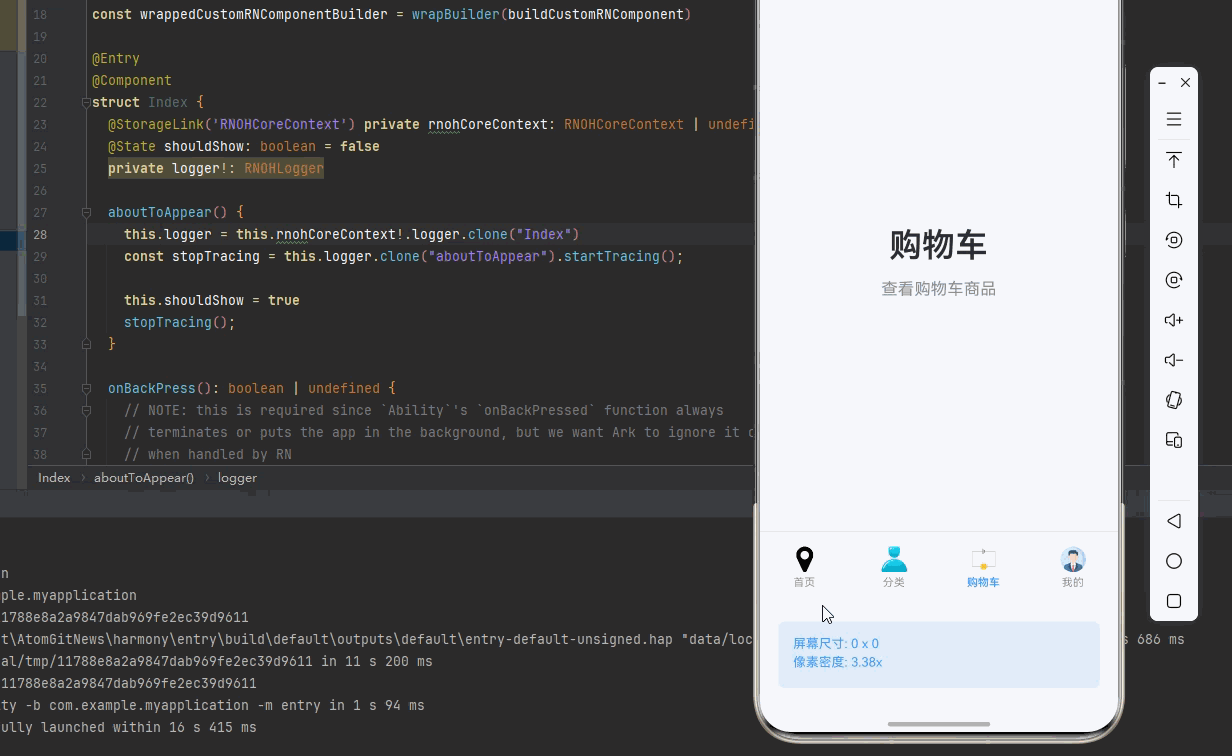This screenshot has width=1232, height=756.
Task: Rotate the emulator counterclockwise
Action: coord(1174,240)
